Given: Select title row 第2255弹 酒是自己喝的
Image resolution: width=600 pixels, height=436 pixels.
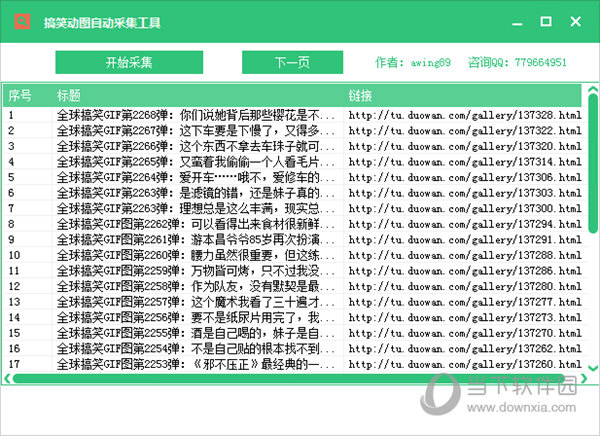Looking at the screenshot, I should click(196, 333).
